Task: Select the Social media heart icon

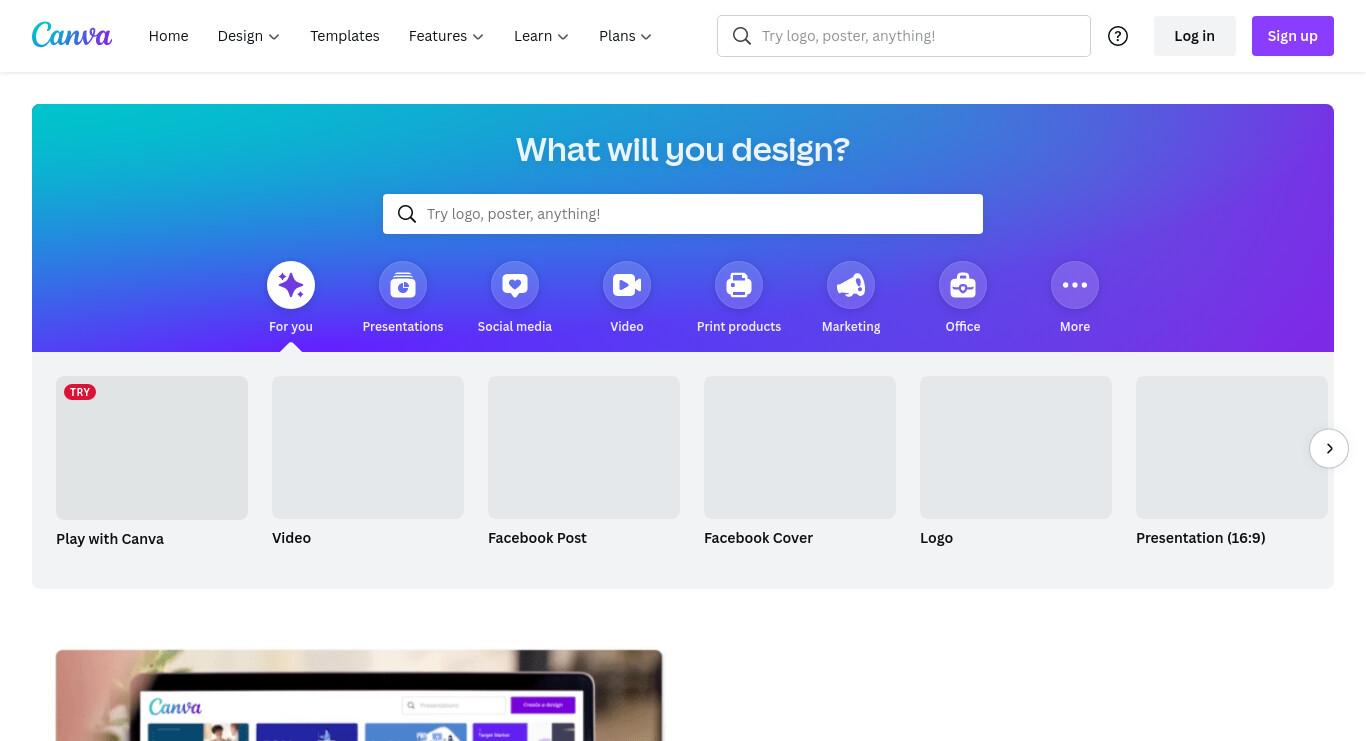Action: (515, 285)
